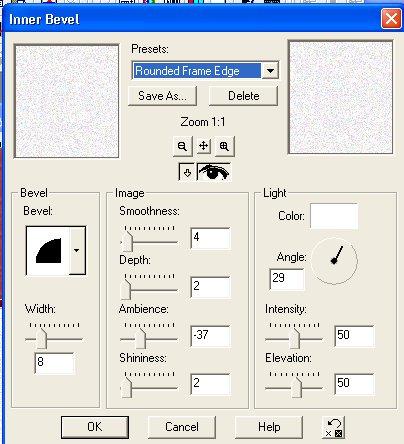Click the zoom in magnifier icon
Image resolution: width=404 pixels, height=444 pixels.
point(225,146)
